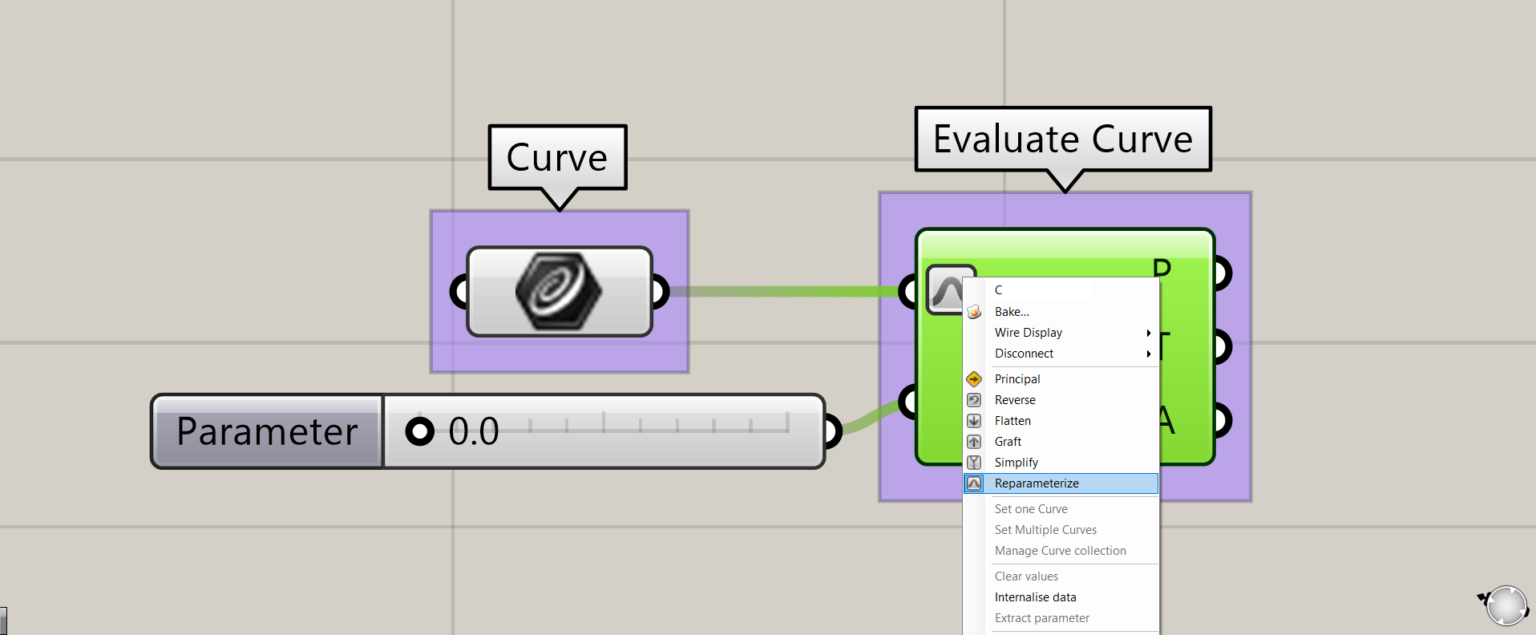Click the yellow Principal diamond icon
1536x635 pixels.
coord(973,378)
